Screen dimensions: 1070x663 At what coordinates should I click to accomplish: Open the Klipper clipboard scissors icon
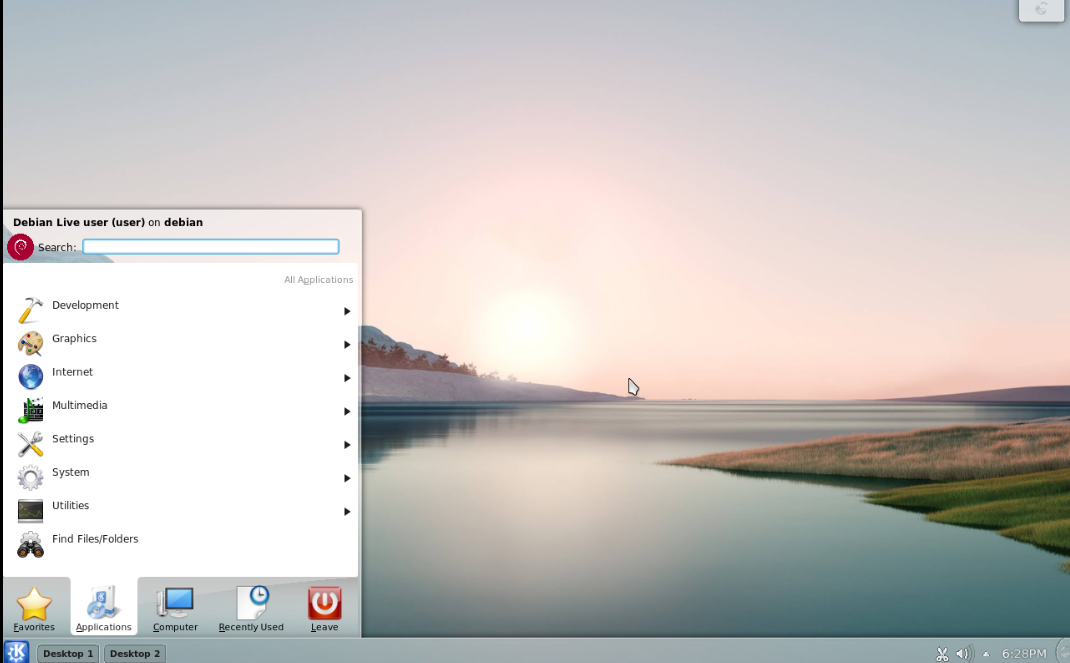tap(941, 654)
